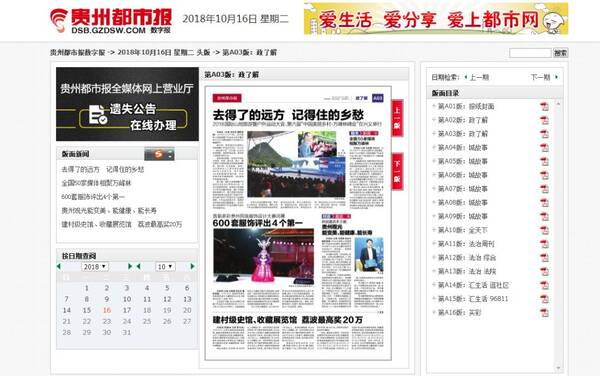The image size is (600, 376).
Task: Select the 下一期 link
Action: click(544, 77)
